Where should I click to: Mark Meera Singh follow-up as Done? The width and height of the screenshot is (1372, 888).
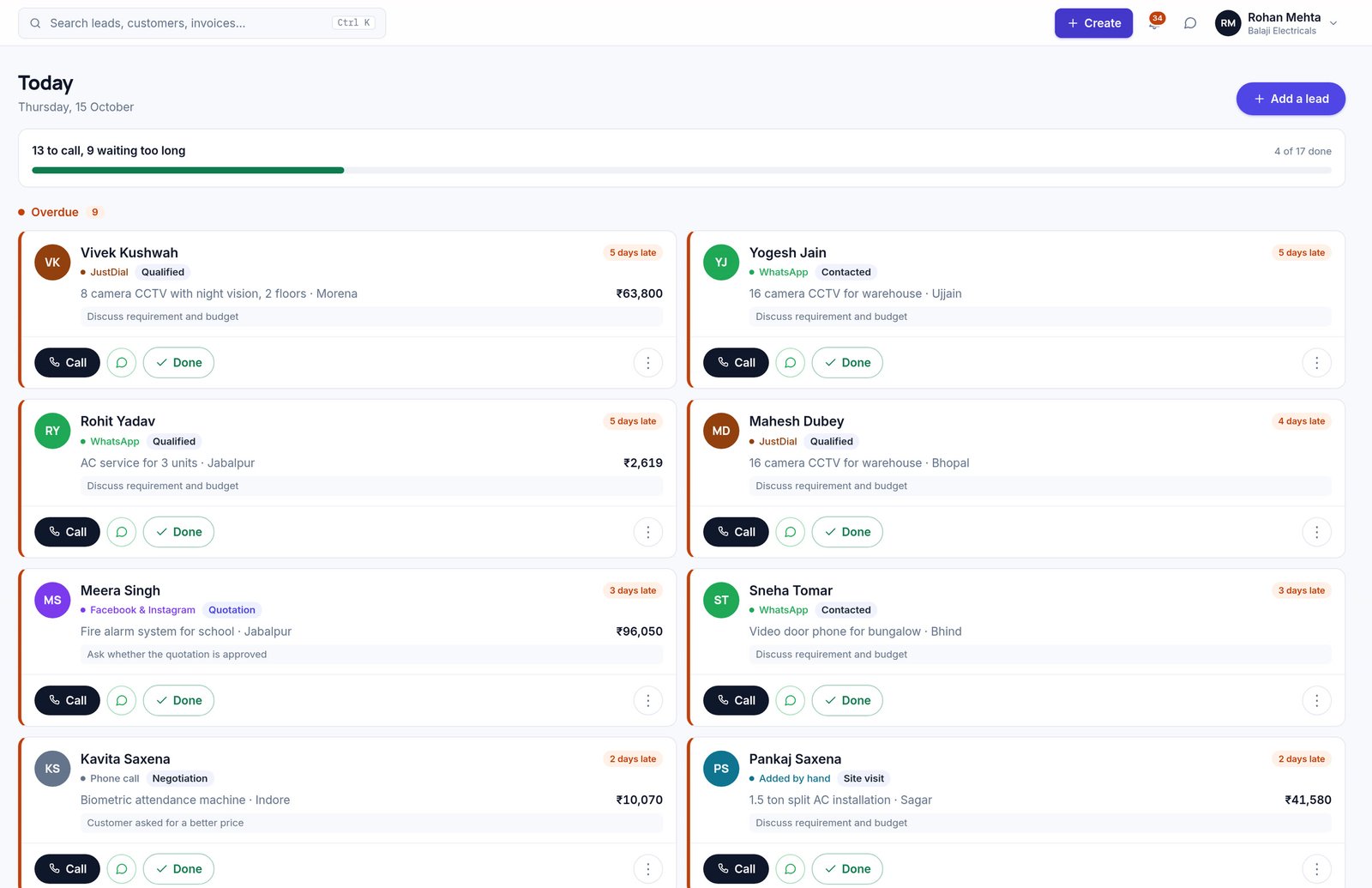178,700
